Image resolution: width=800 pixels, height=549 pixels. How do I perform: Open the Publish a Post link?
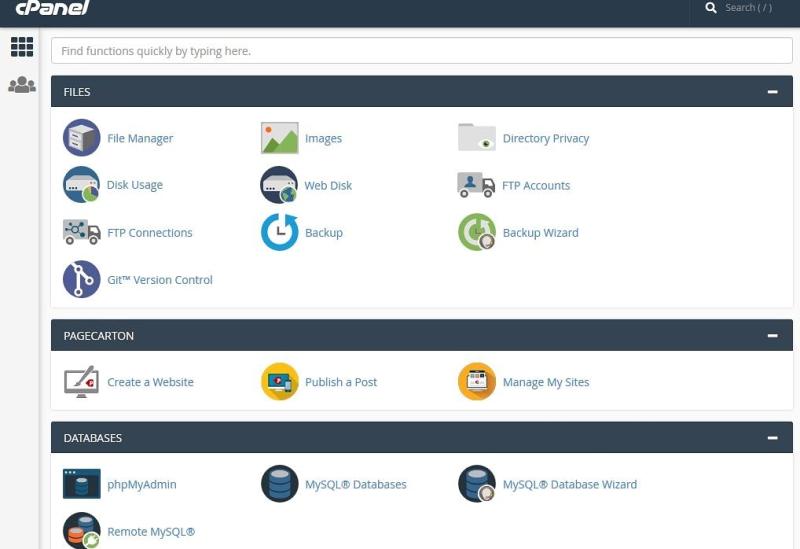tap(341, 382)
